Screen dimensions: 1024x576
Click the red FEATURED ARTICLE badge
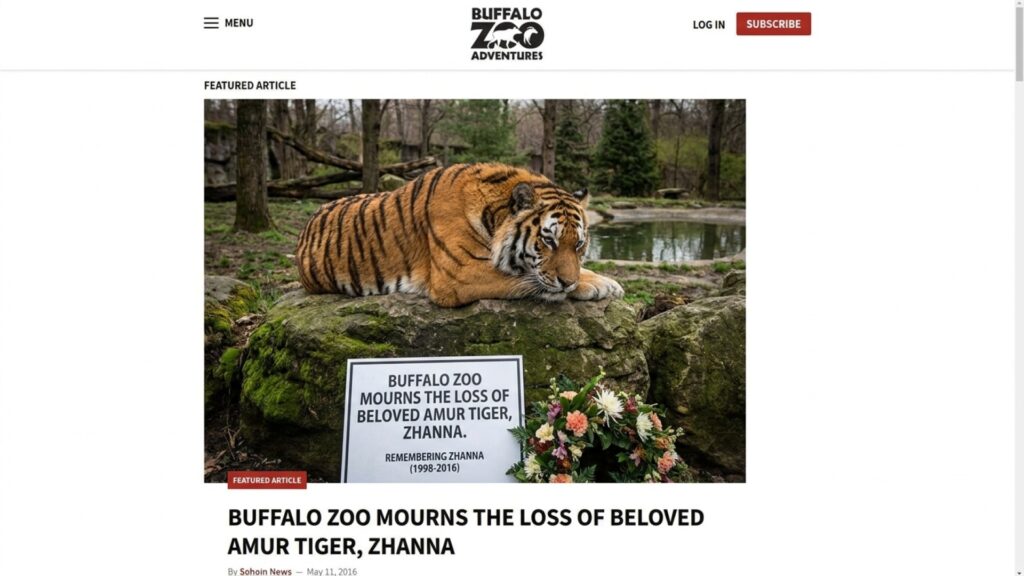click(267, 480)
